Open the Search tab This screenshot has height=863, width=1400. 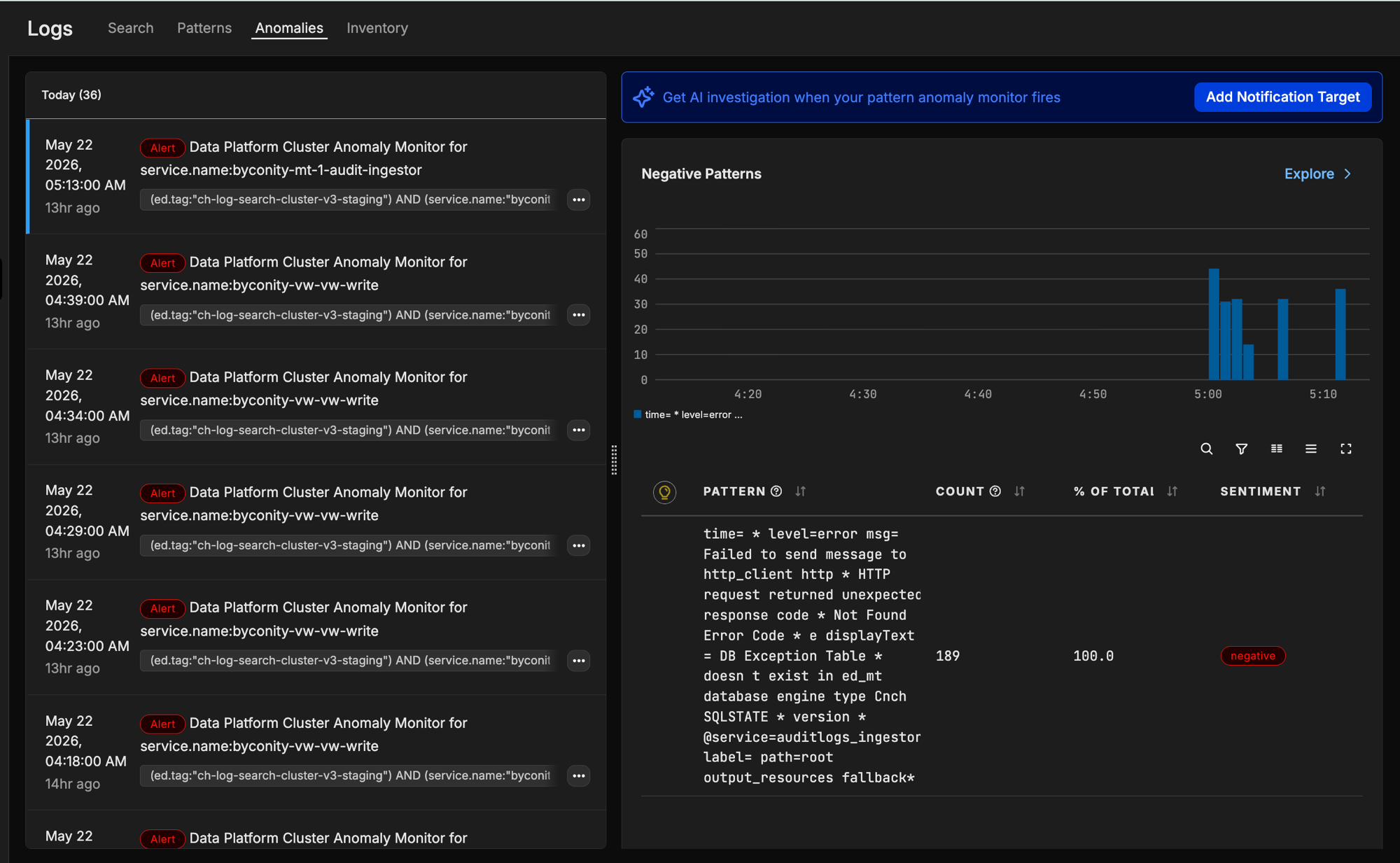coord(130,28)
